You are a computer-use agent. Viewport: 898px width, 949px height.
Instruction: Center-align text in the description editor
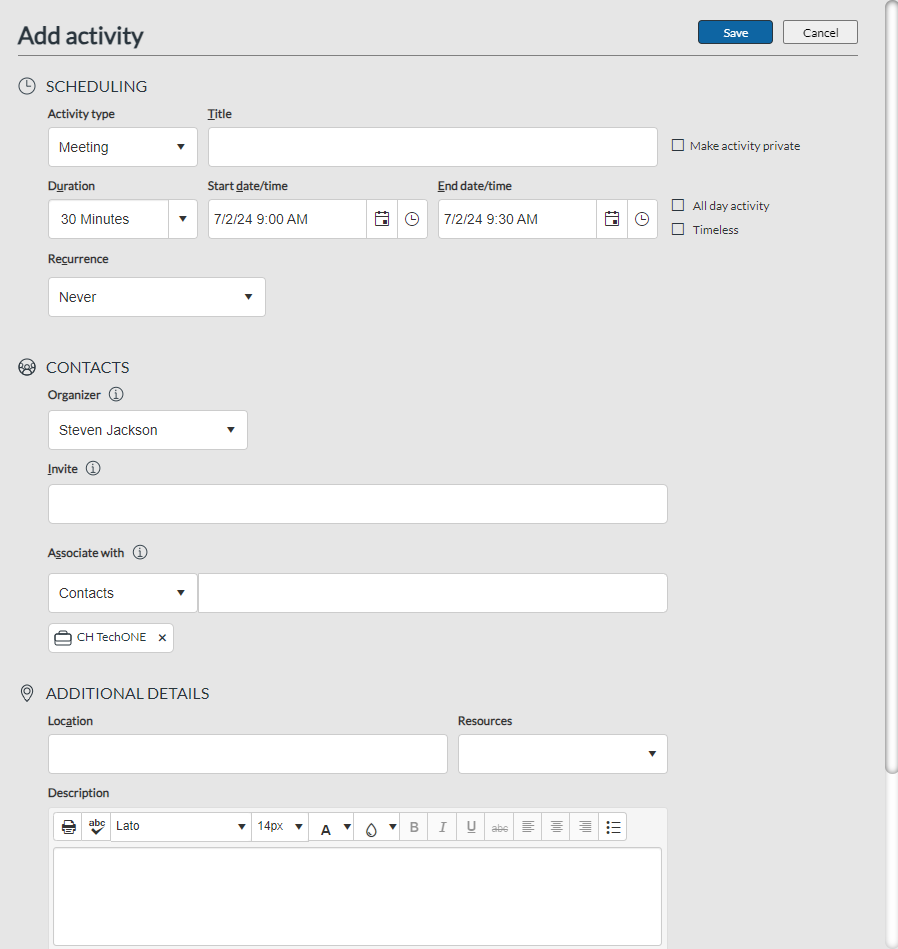coord(555,826)
